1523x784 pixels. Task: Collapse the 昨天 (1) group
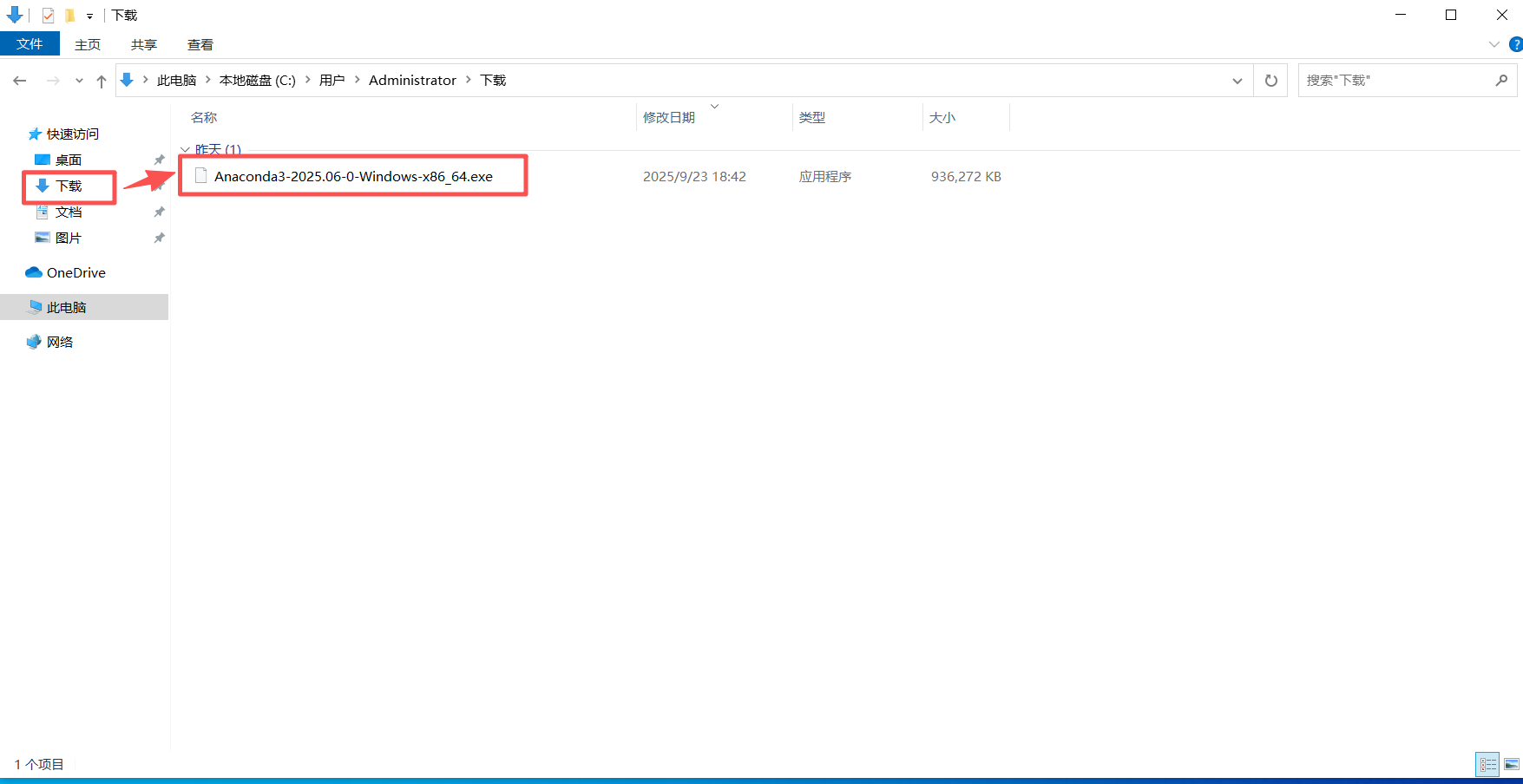(x=185, y=149)
